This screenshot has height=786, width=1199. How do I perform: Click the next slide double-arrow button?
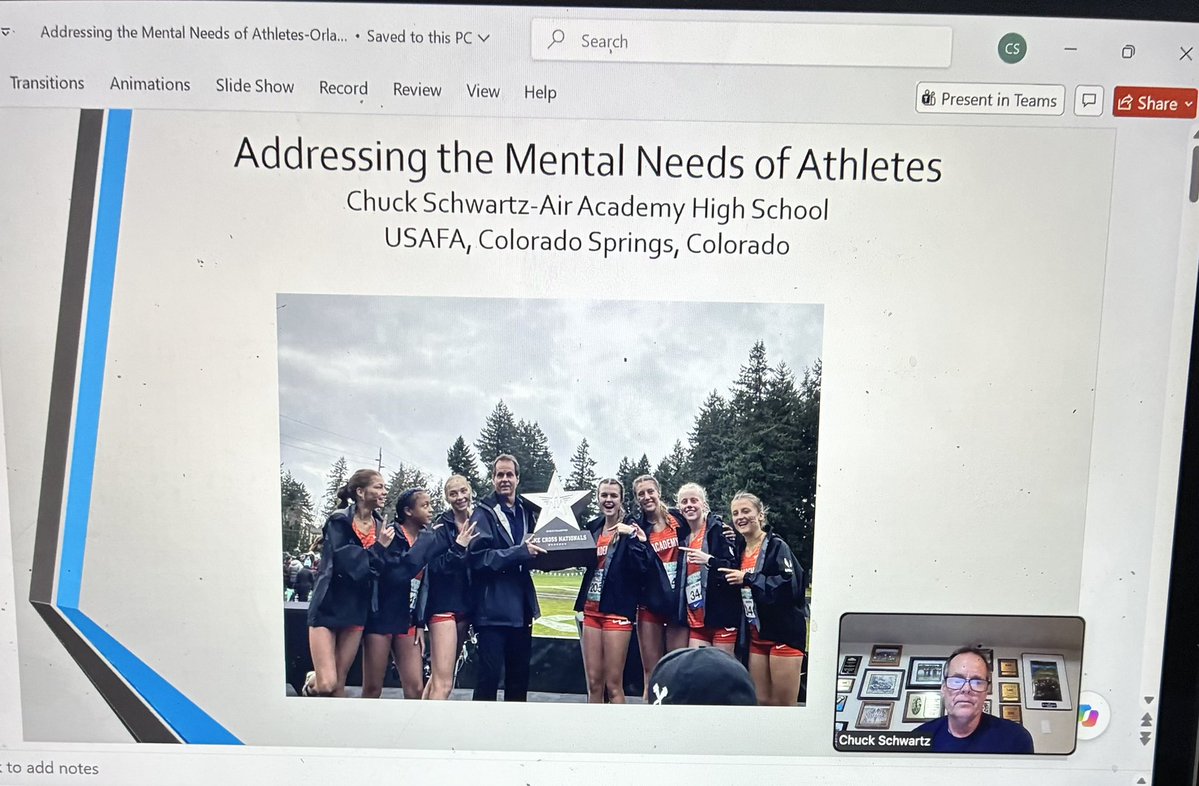tap(1145, 738)
